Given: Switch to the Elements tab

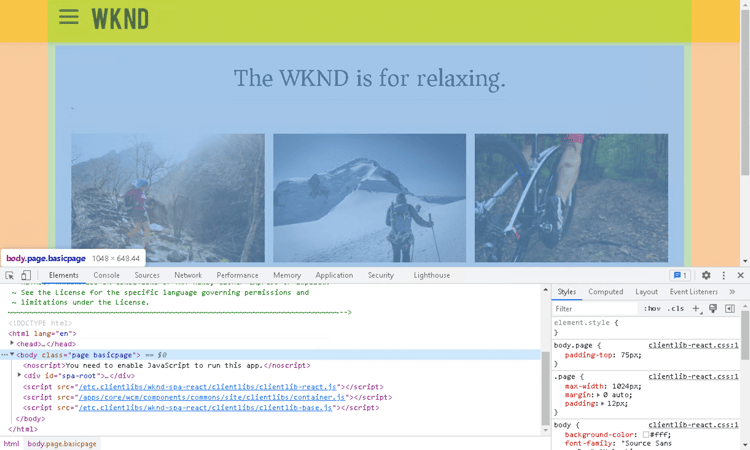Looking at the screenshot, I should coord(64,275).
